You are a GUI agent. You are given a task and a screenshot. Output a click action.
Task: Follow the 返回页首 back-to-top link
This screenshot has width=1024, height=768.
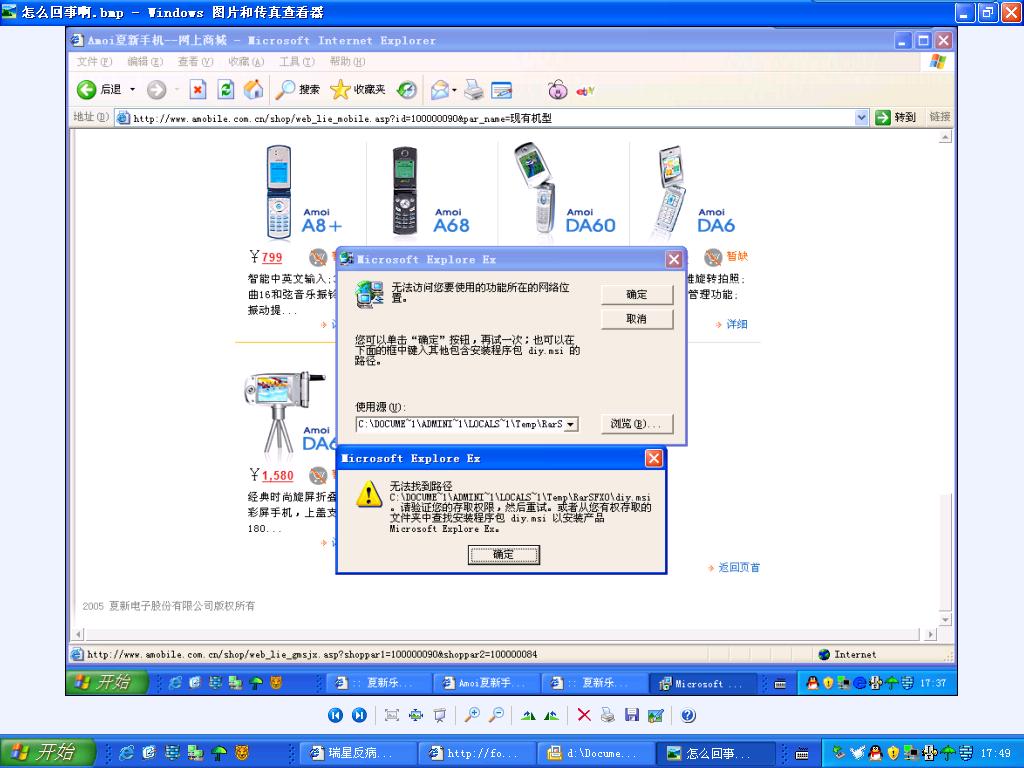[x=739, y=568]
